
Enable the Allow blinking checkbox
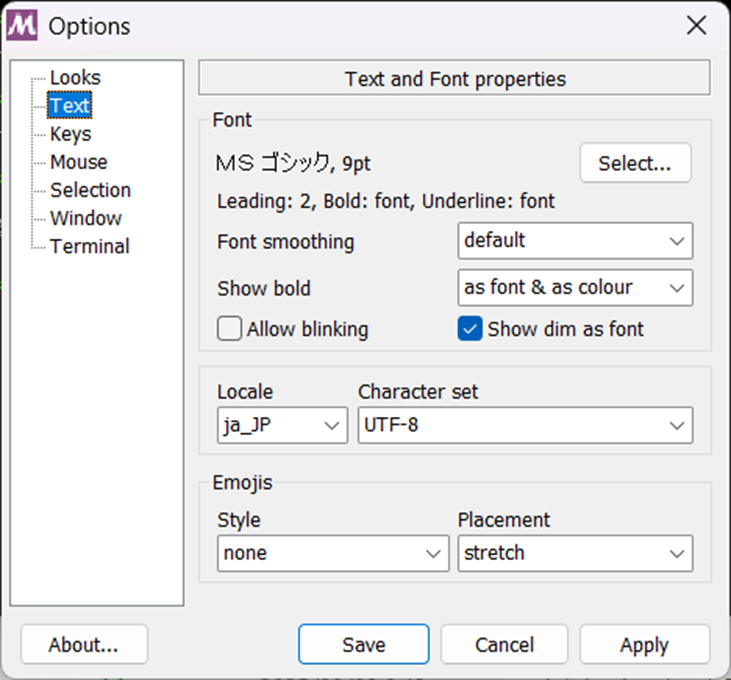click(x=229, y=329)
